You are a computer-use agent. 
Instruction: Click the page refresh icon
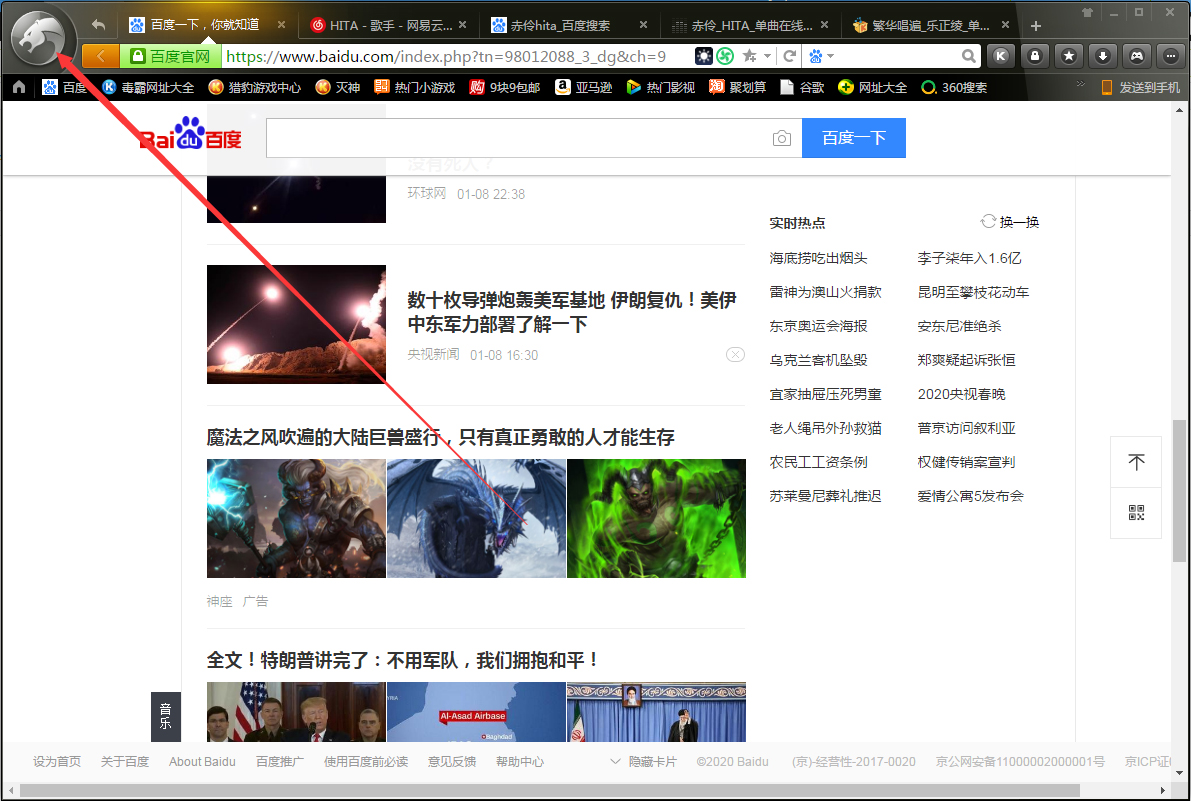coord(788,57)
